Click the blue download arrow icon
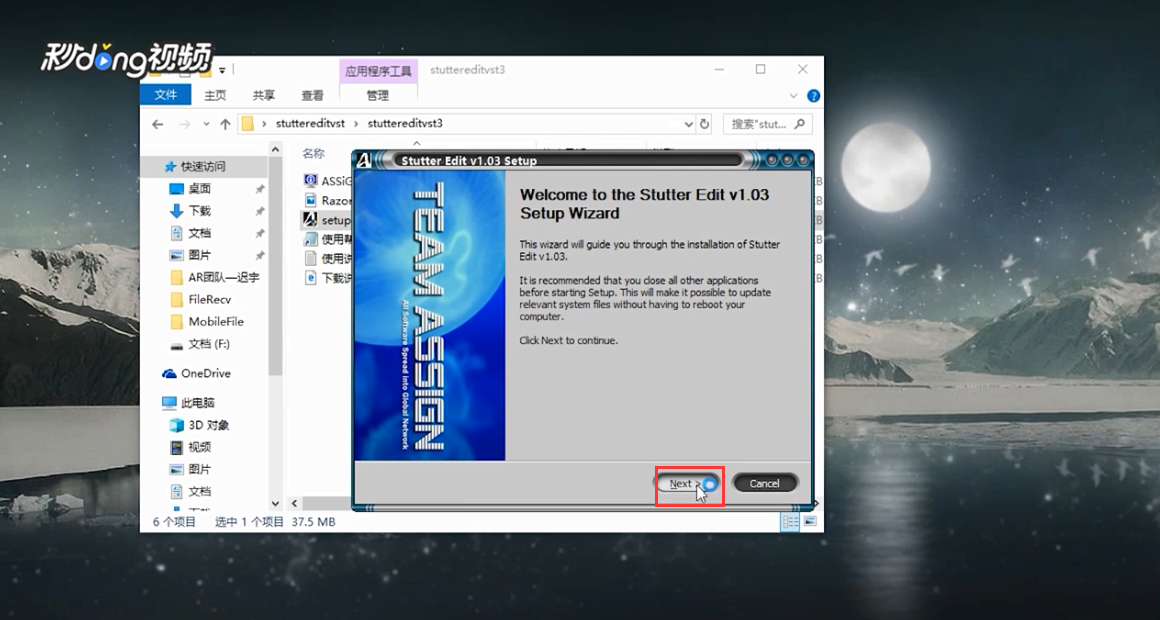Viewport: 1160px width, 620px height. [x=177, y=211]
